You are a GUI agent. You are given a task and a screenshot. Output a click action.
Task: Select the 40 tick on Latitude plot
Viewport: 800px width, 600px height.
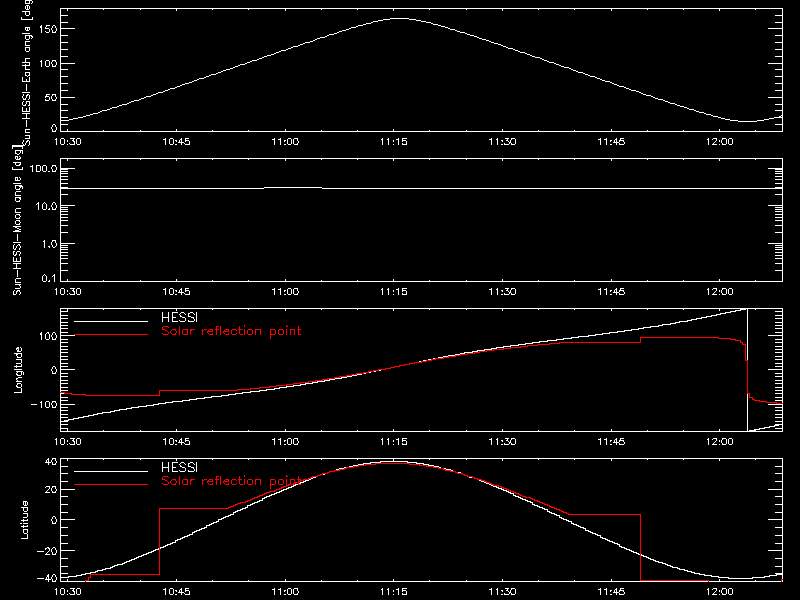[51, 462]
